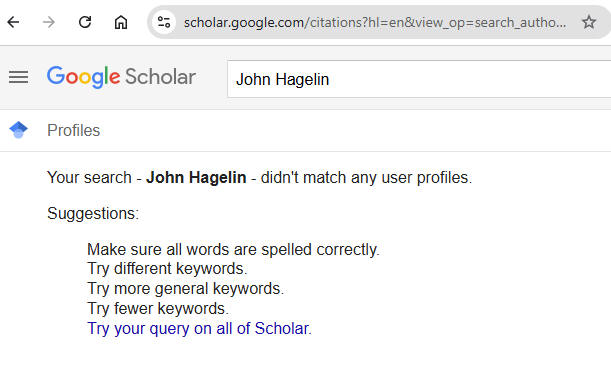Screen dimensions: 611x373
Task: Select the Profiles section heading
Action: 74,131
